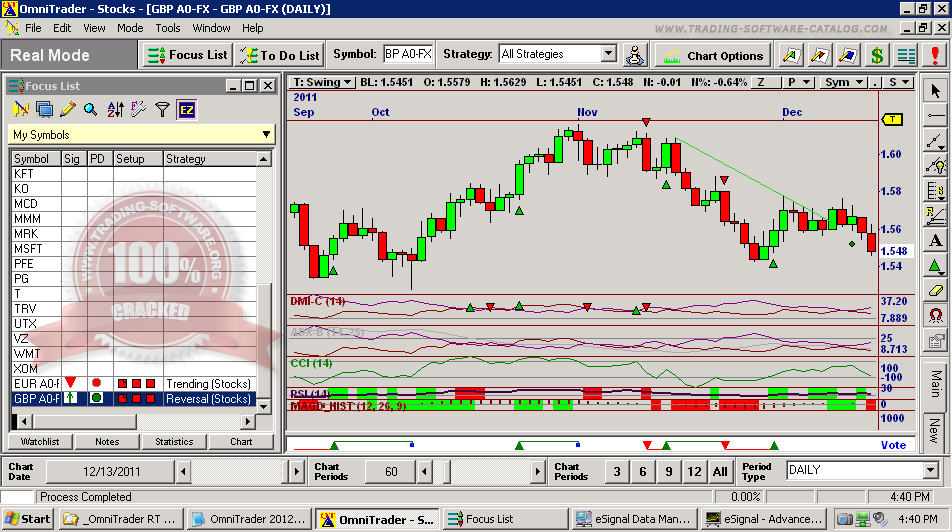Click the Symbol input field
952x532 pixels.
[408, 54]
